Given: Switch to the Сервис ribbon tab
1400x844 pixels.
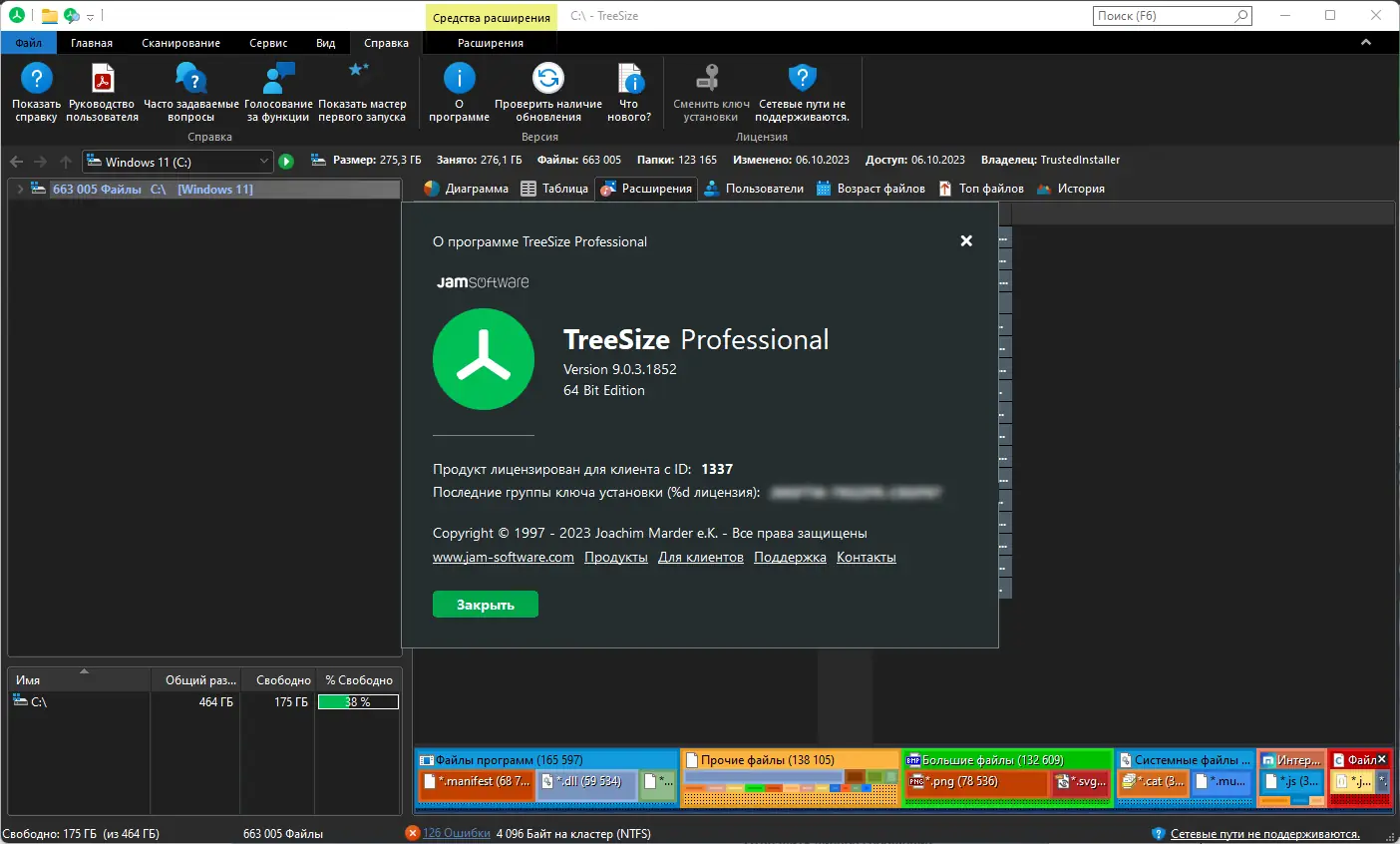Looking at the screenshot, I should [268, 43].
